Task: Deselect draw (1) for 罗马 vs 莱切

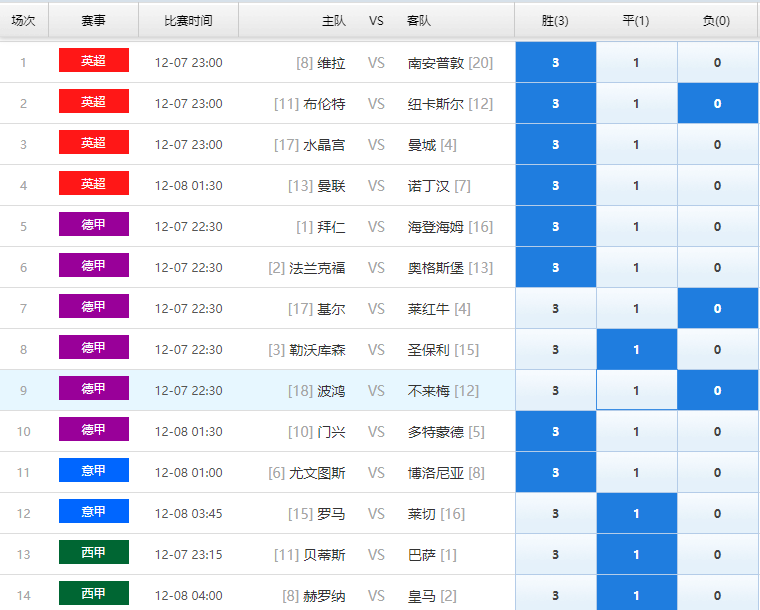Action: click(636, 514)
